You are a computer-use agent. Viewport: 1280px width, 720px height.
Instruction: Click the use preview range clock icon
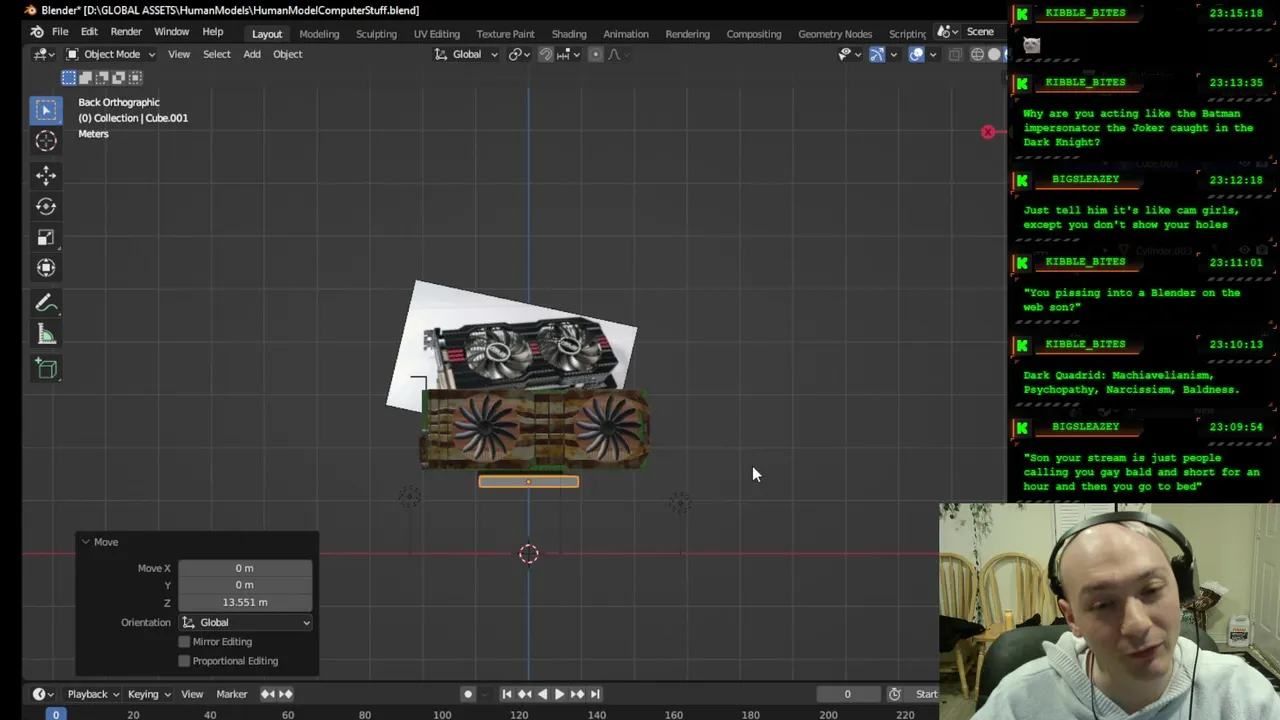[x=894, y=694]
